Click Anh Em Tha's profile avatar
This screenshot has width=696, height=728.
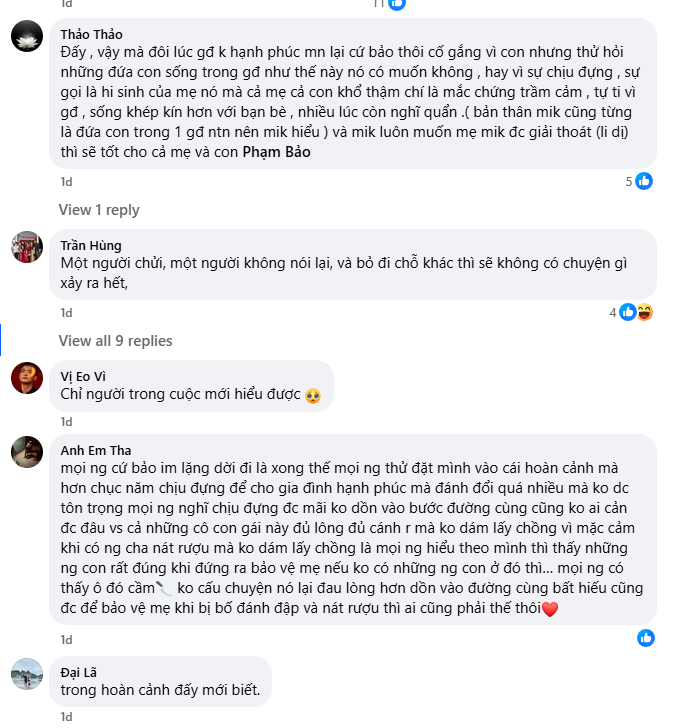pos(26,452)
